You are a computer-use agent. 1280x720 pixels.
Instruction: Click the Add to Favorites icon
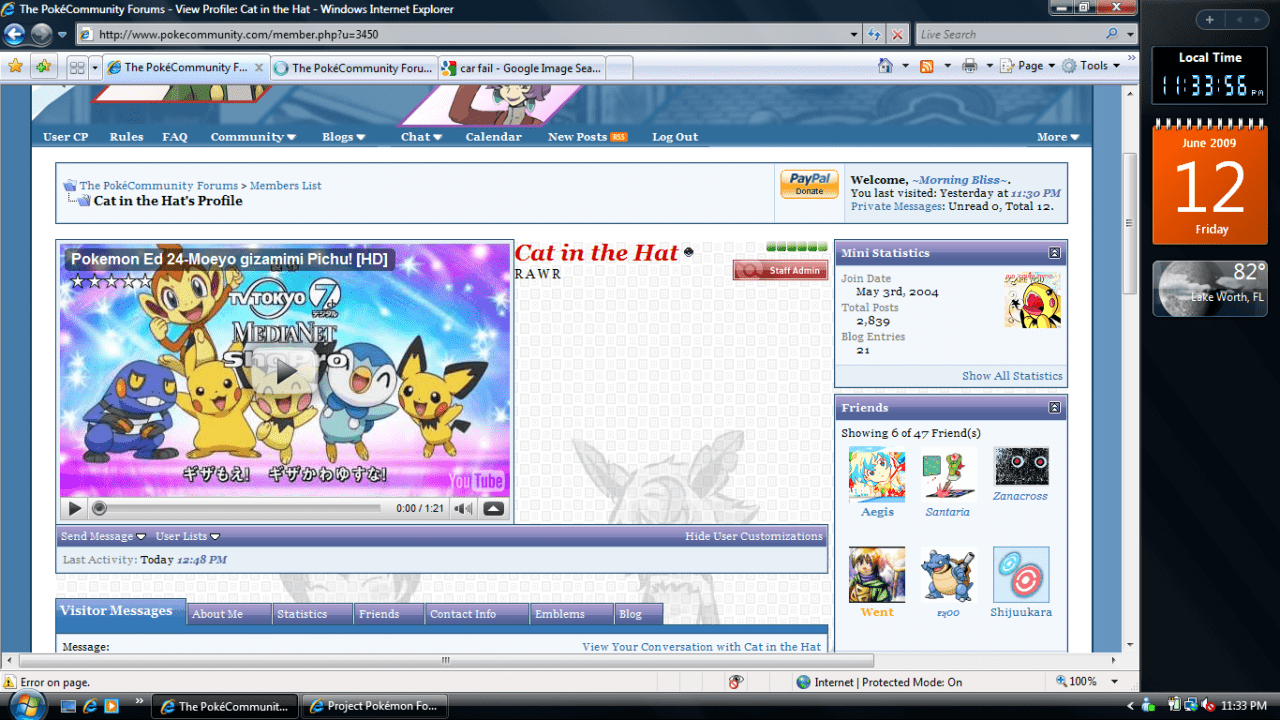pos(42,67)
